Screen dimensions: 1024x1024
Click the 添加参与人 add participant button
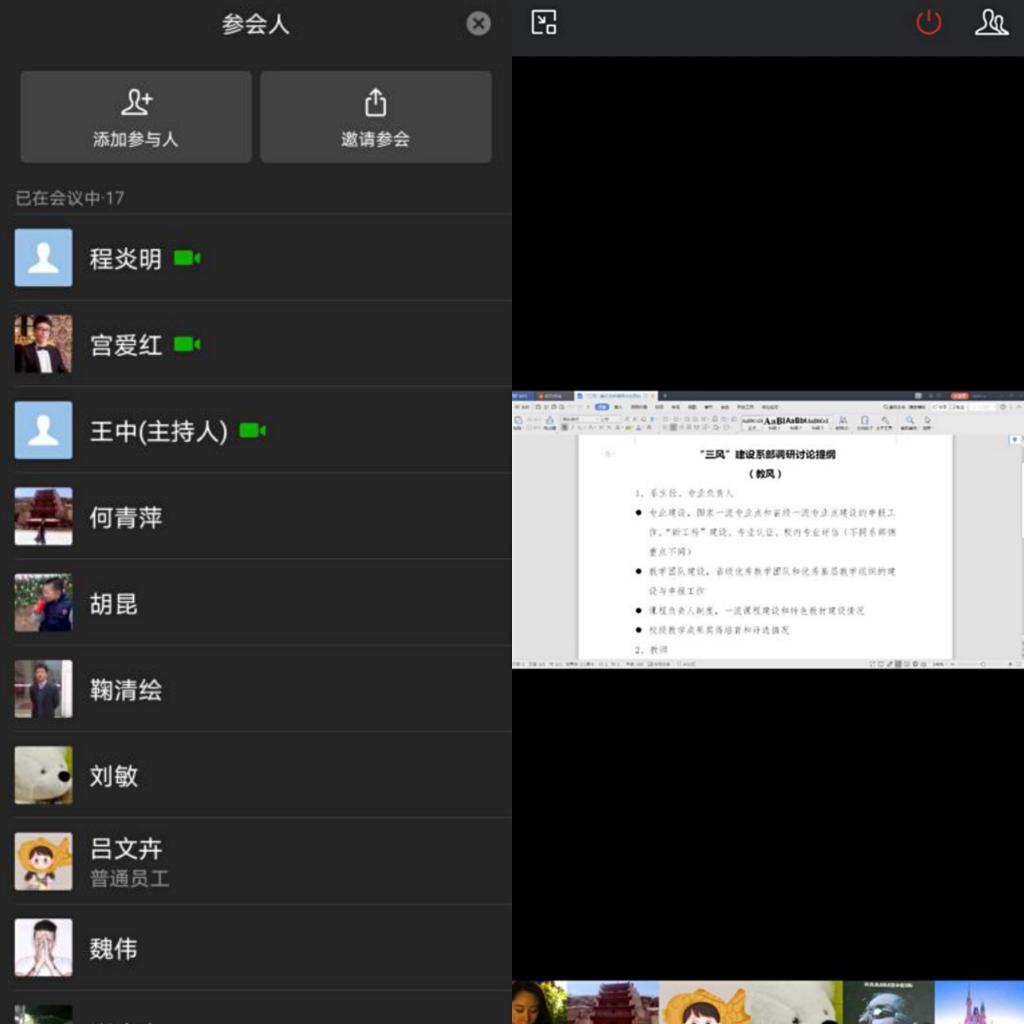point(136,117)
